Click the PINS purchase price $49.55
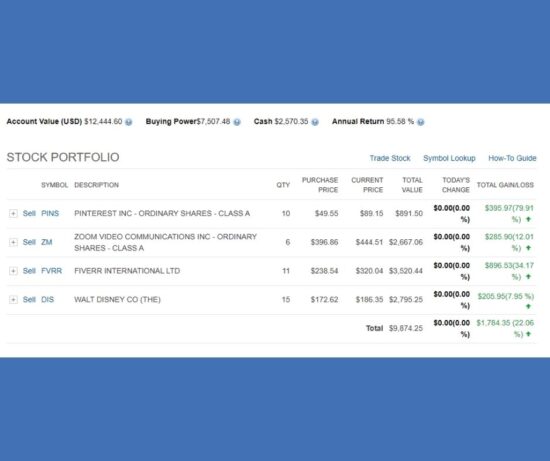The height and width of the screenshot is (461, 550). [x=327, y=213]
